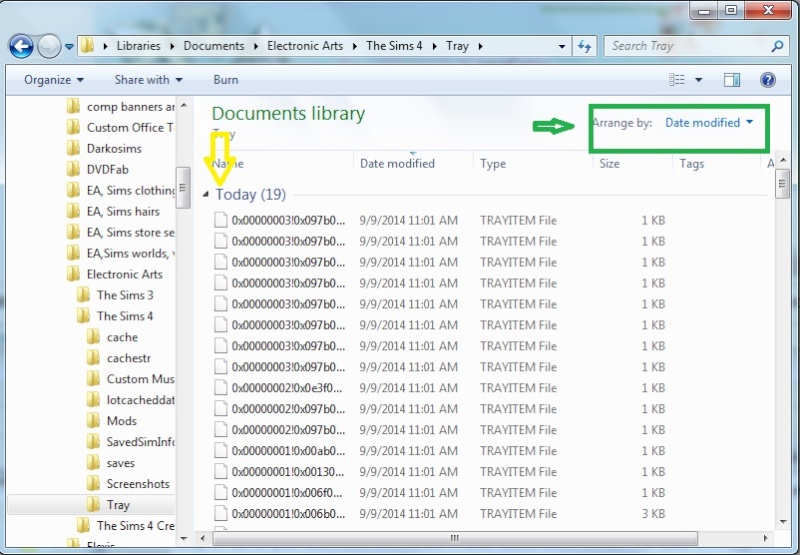Open the Organize menu

54,80
